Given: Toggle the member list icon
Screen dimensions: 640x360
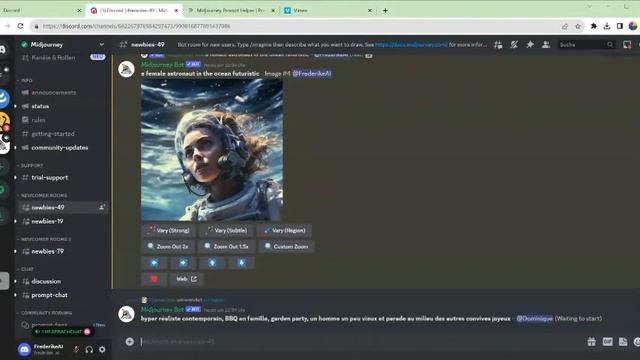Looking at the screenshot, I should pos(546,45).
